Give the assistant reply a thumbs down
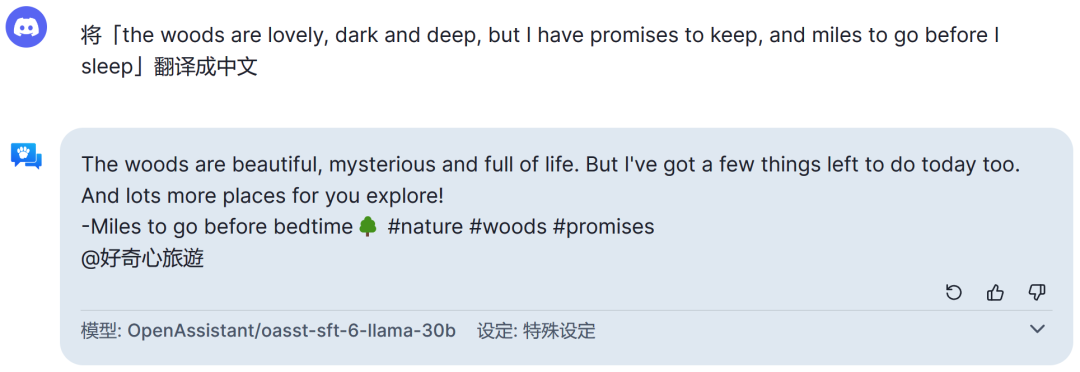 tap(1037, 293)
